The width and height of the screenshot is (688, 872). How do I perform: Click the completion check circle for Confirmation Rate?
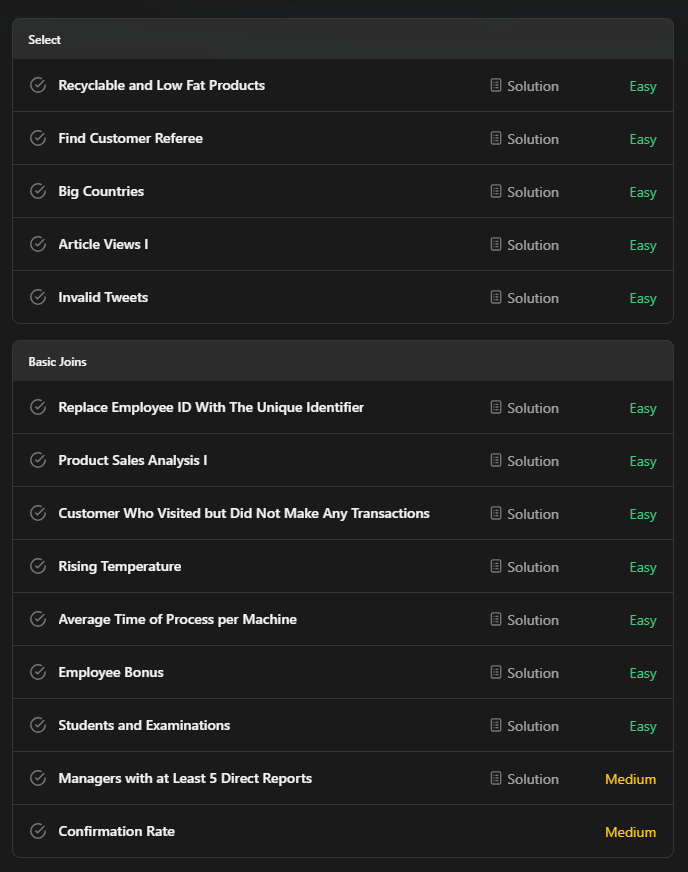(x=38, y=831)
